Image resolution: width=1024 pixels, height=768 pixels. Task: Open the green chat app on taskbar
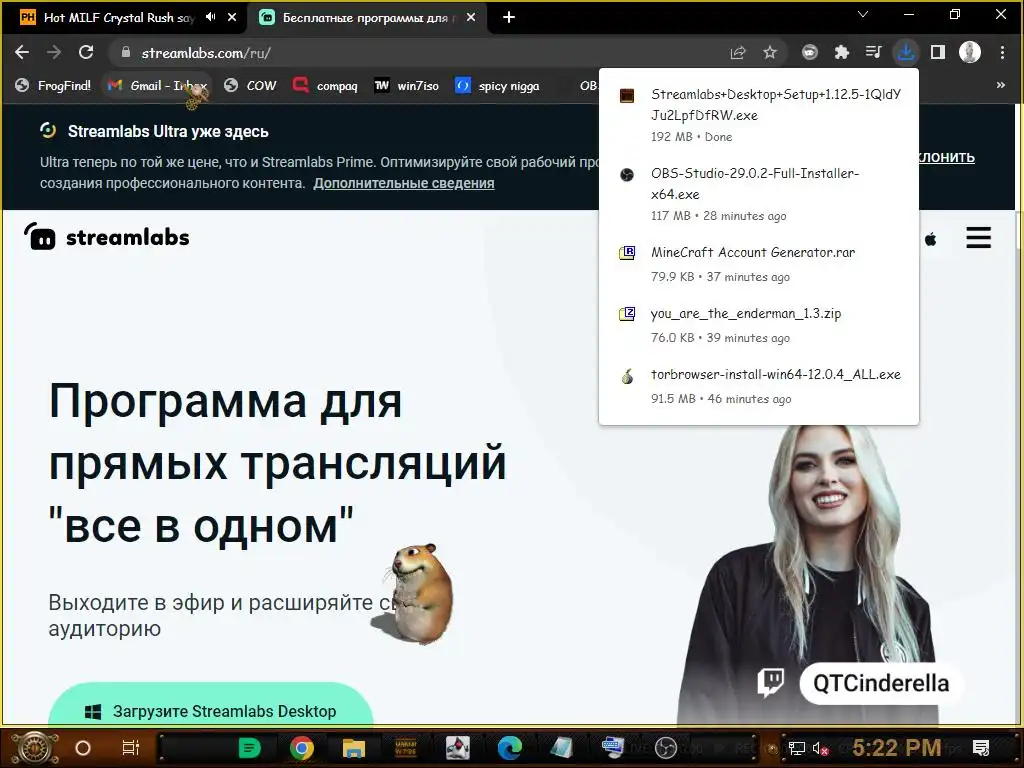coord(249,748)
